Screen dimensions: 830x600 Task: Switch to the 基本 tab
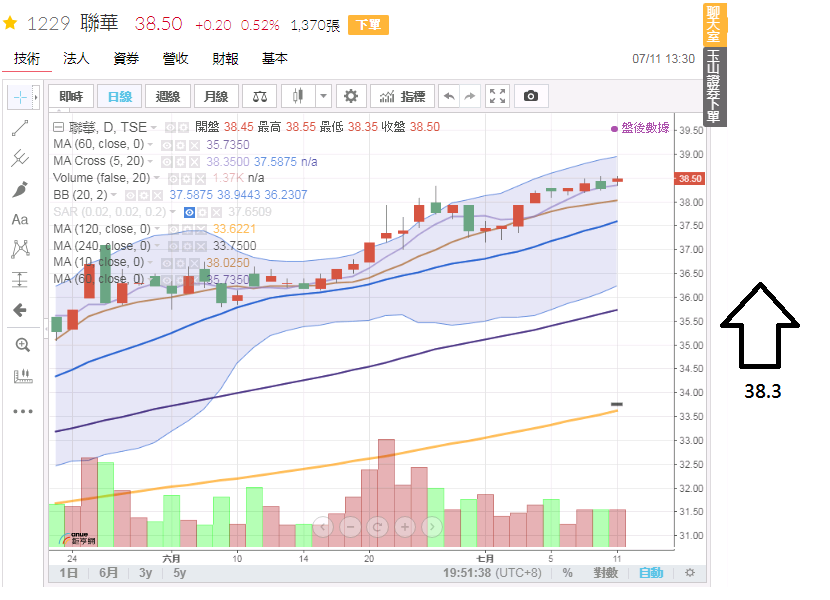click(275, 59)
